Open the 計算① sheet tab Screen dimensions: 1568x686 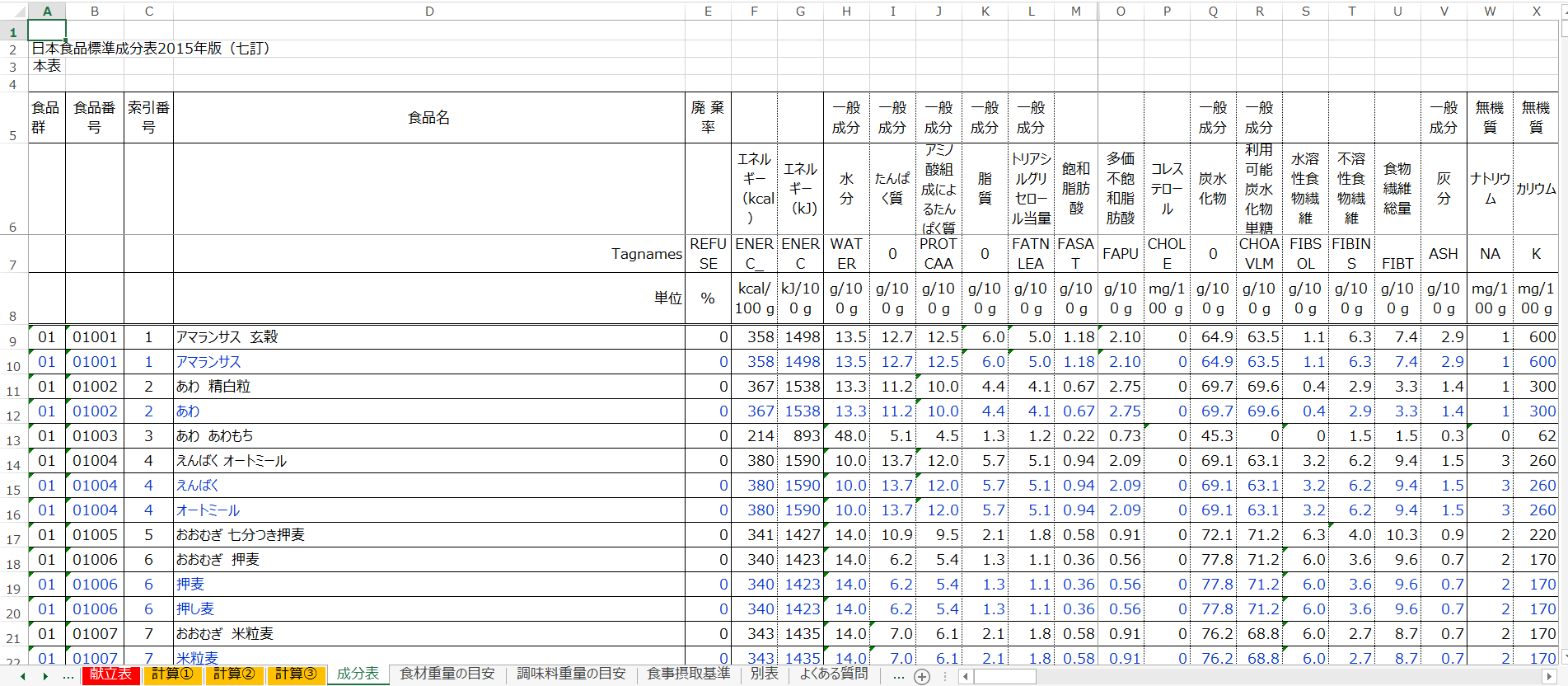[x=172, y=674]
